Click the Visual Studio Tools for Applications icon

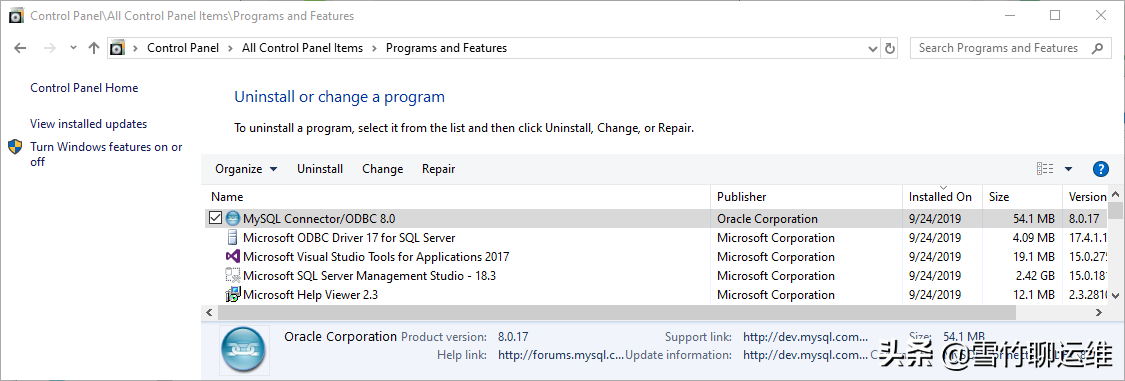pyautogui.click(x=232, y=256)
